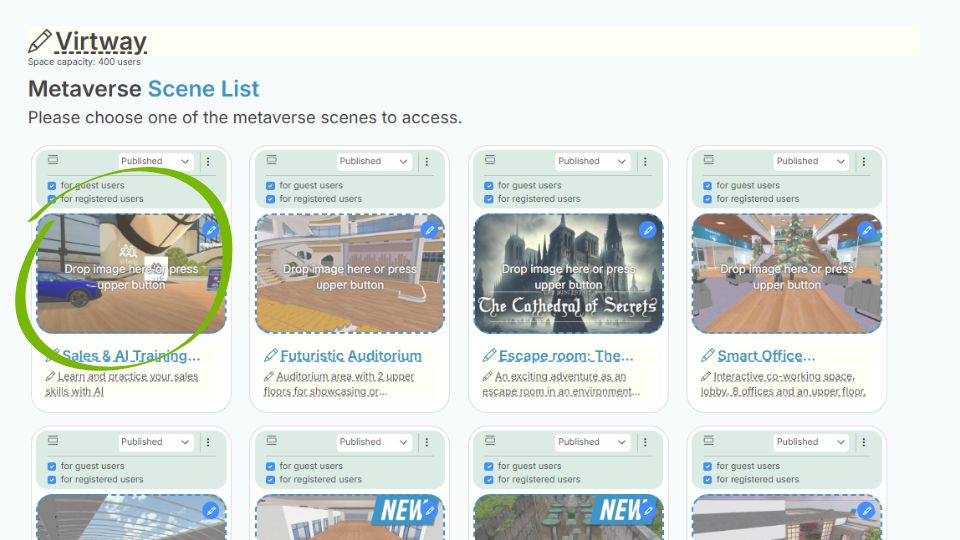Click the pencil icon beside Virtway title
This screenshot has height=540, width=960.
click(x=39, y=42)
